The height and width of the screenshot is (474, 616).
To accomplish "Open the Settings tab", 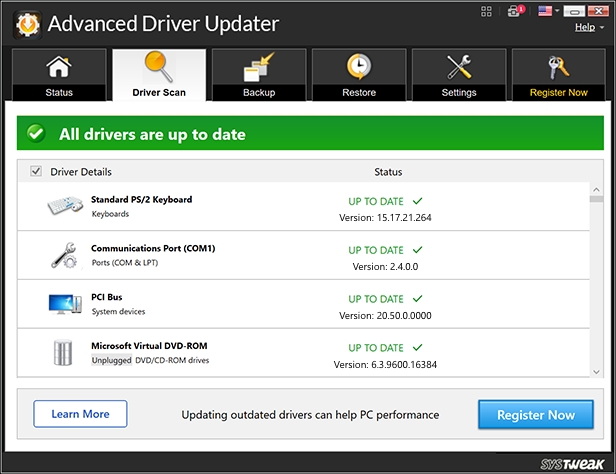I will click(459, 75).
